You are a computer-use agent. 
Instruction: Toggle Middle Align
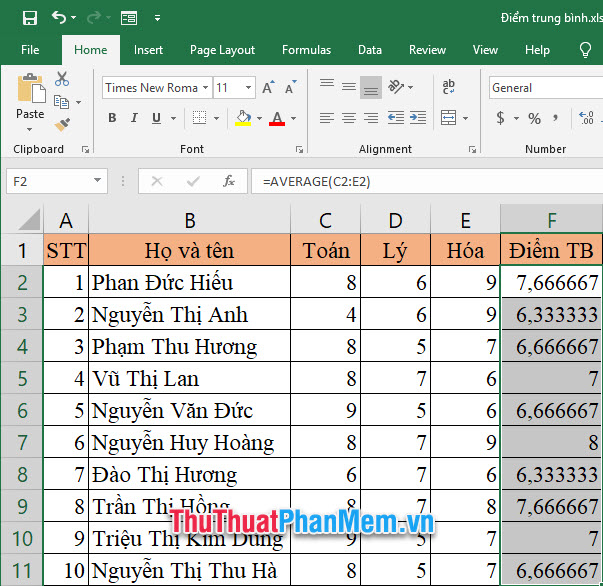[349, 88]
